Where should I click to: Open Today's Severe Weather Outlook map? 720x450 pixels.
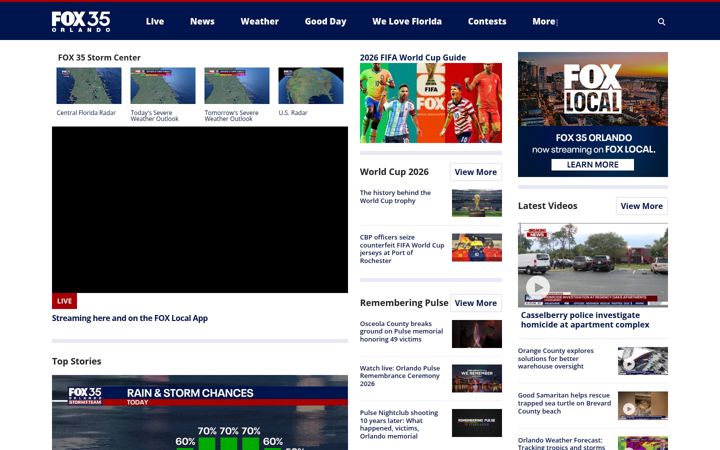click(x=163, y=86)
